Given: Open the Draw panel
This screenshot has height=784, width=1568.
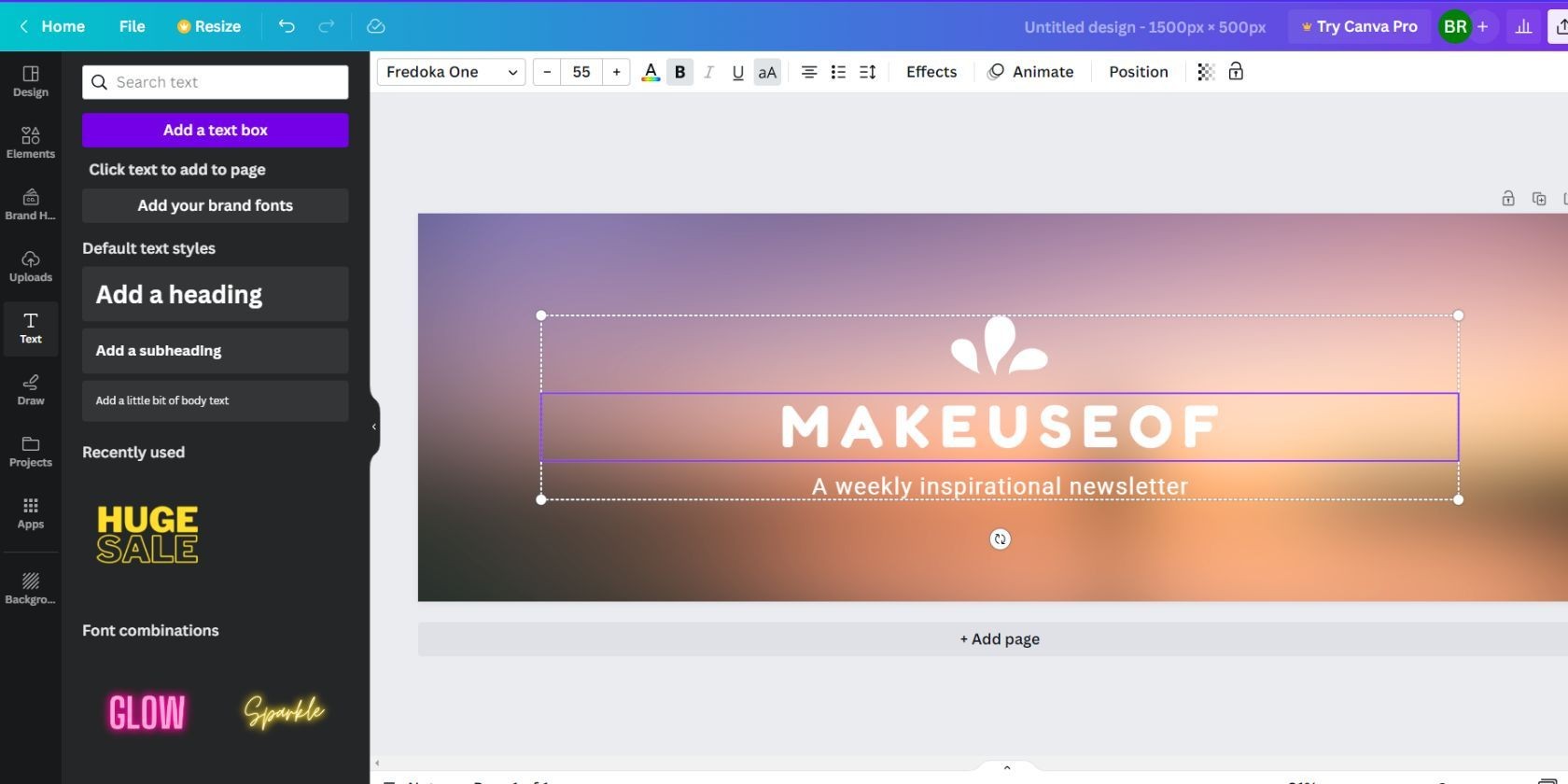Looking at the screenshot, I should coord(31,390).
